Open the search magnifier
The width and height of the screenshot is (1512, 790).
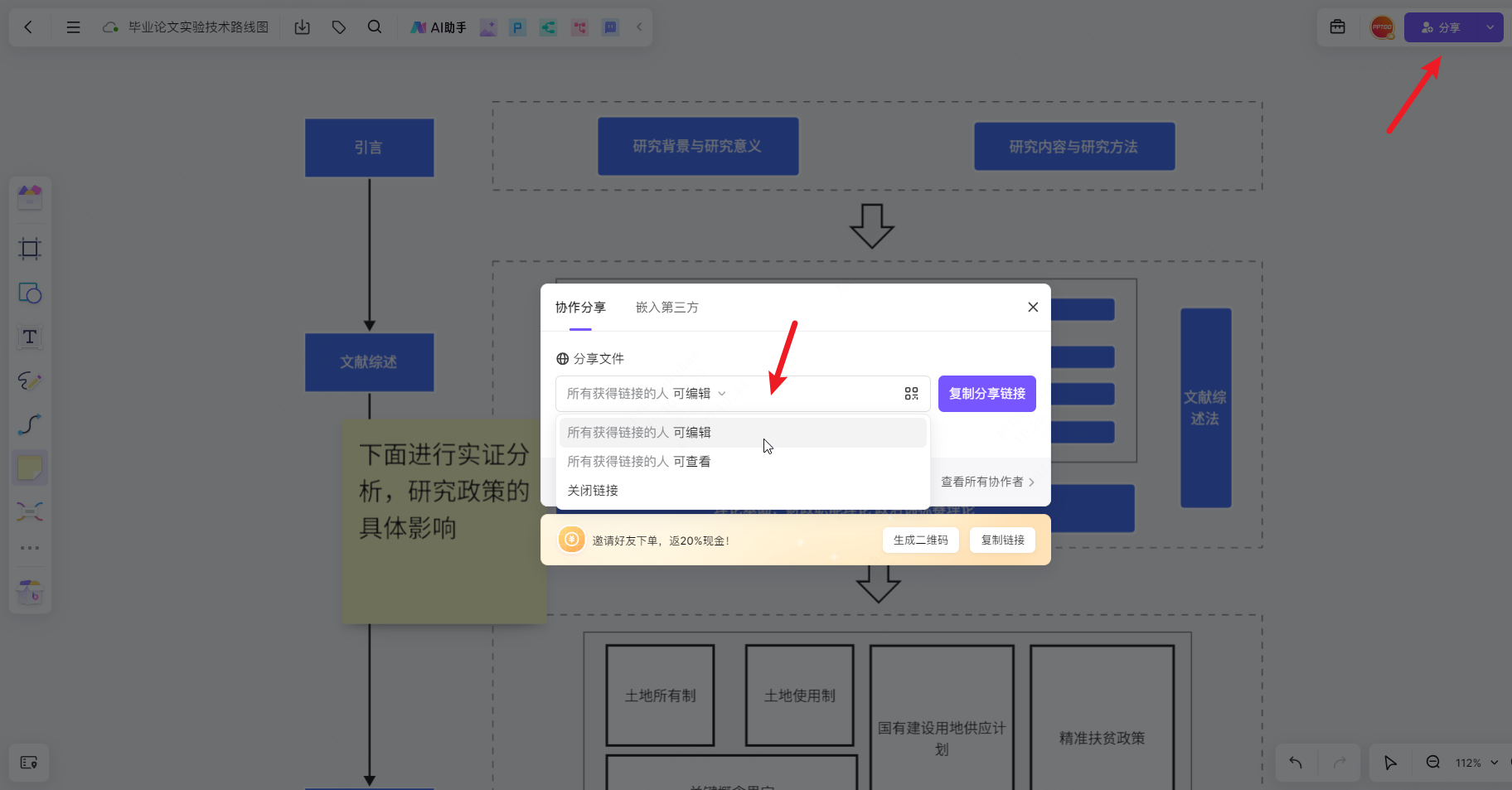(x=375, y=27)
